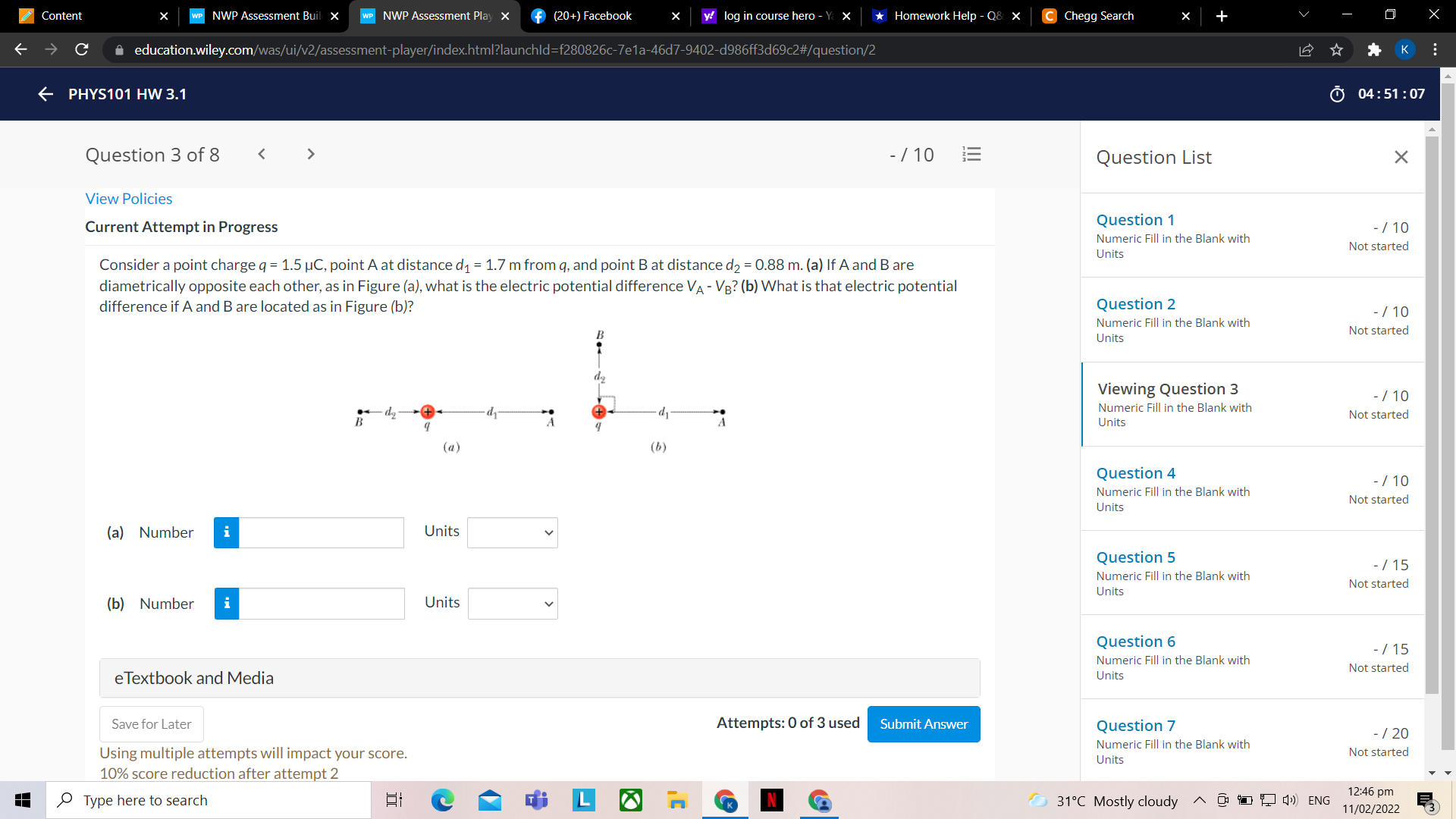This screenshot has width=1456, height=819.
Task: Close the Question List panel
Action: coord(1401,157)
